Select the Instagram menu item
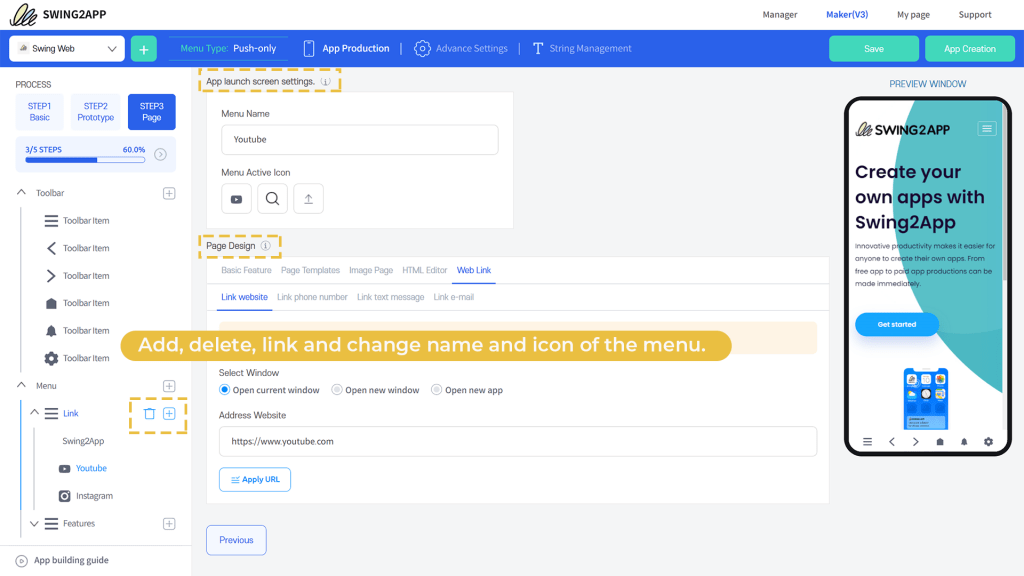This screenshot has height=576, width=1024. [86, 496]
